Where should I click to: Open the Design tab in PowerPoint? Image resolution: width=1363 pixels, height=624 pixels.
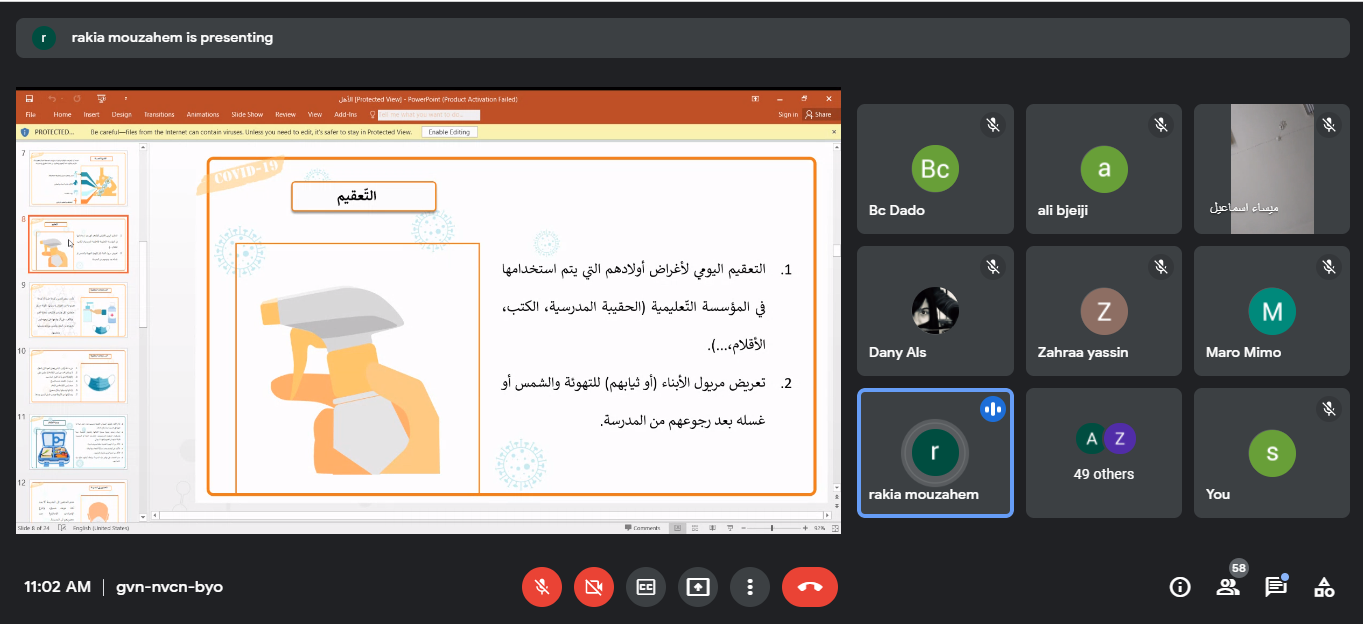pos(121,115)
